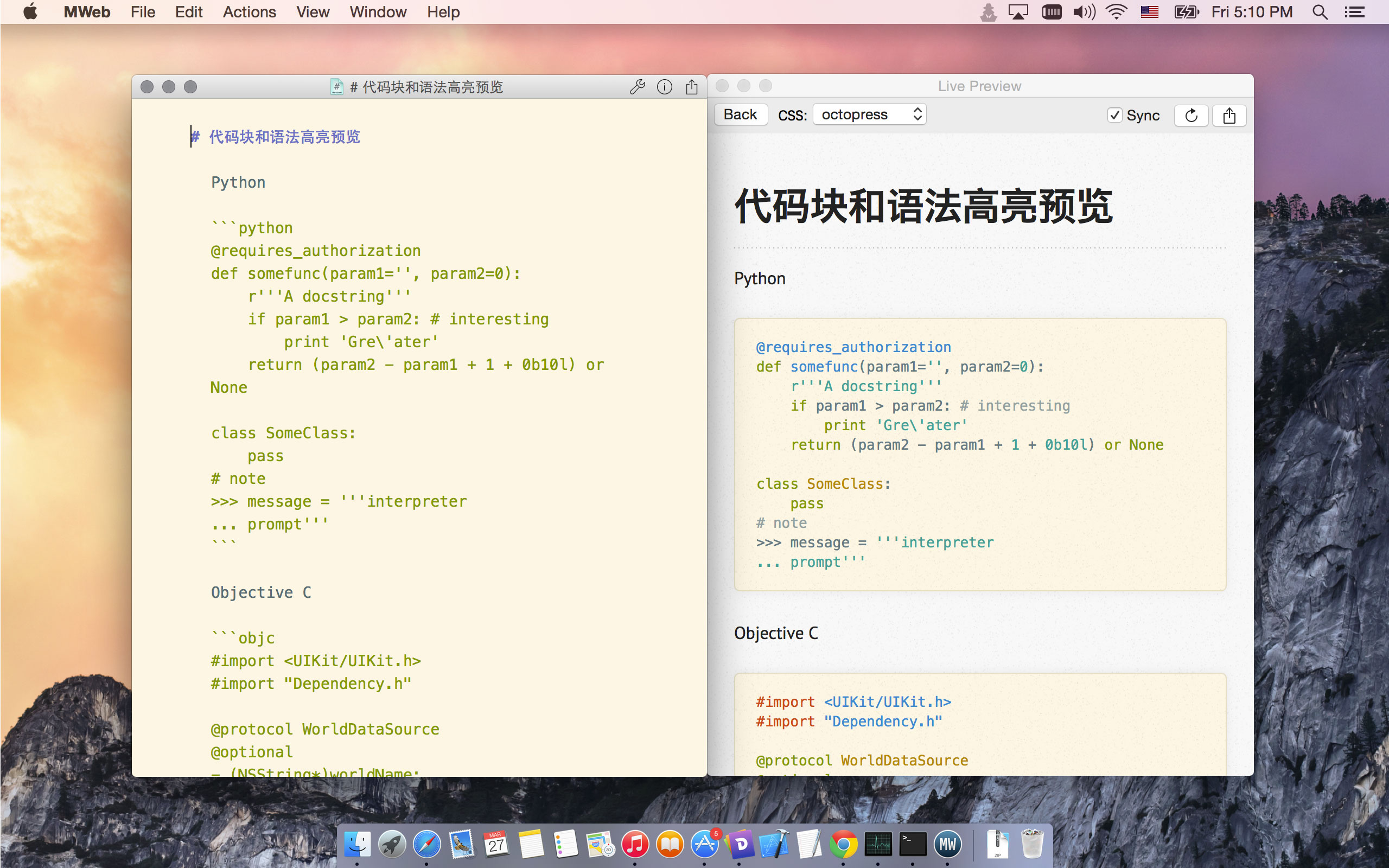1389x868 pixels.
Task: Open Notification Center list icon
Action: (x=1354, y=12)
